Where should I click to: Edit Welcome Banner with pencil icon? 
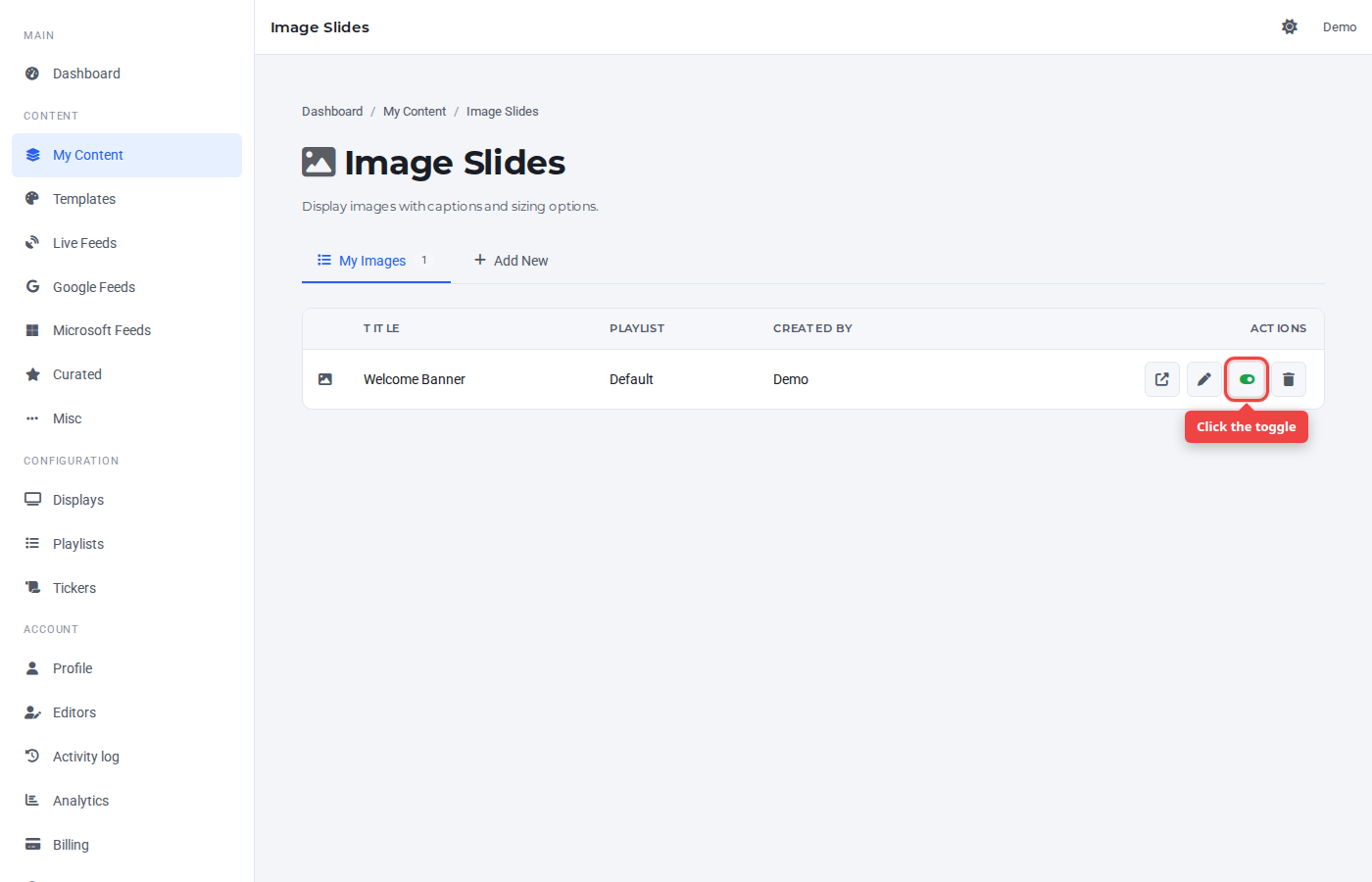[x=1204, y=379]
